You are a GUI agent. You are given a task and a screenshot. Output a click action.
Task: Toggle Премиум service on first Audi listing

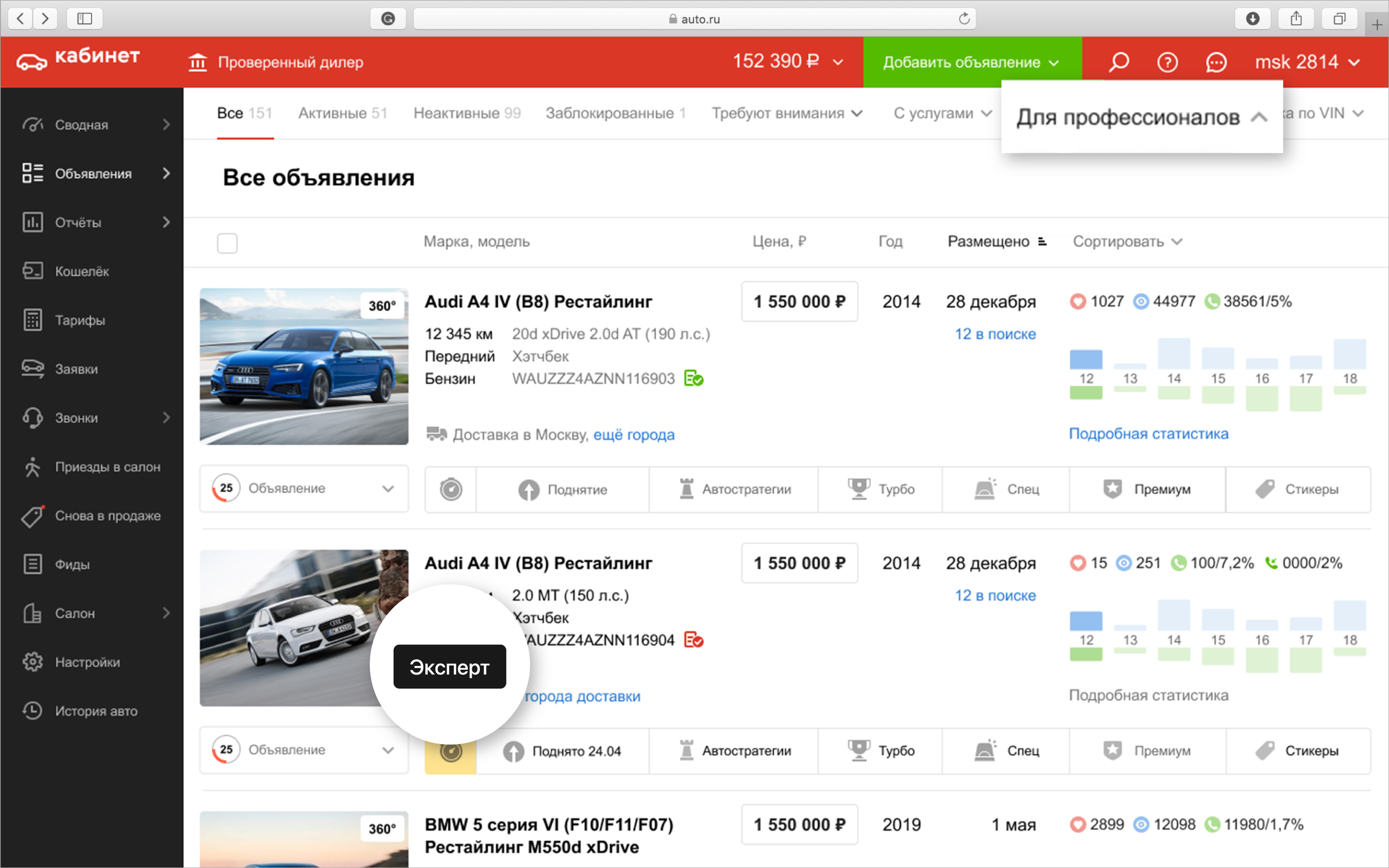1147,489
